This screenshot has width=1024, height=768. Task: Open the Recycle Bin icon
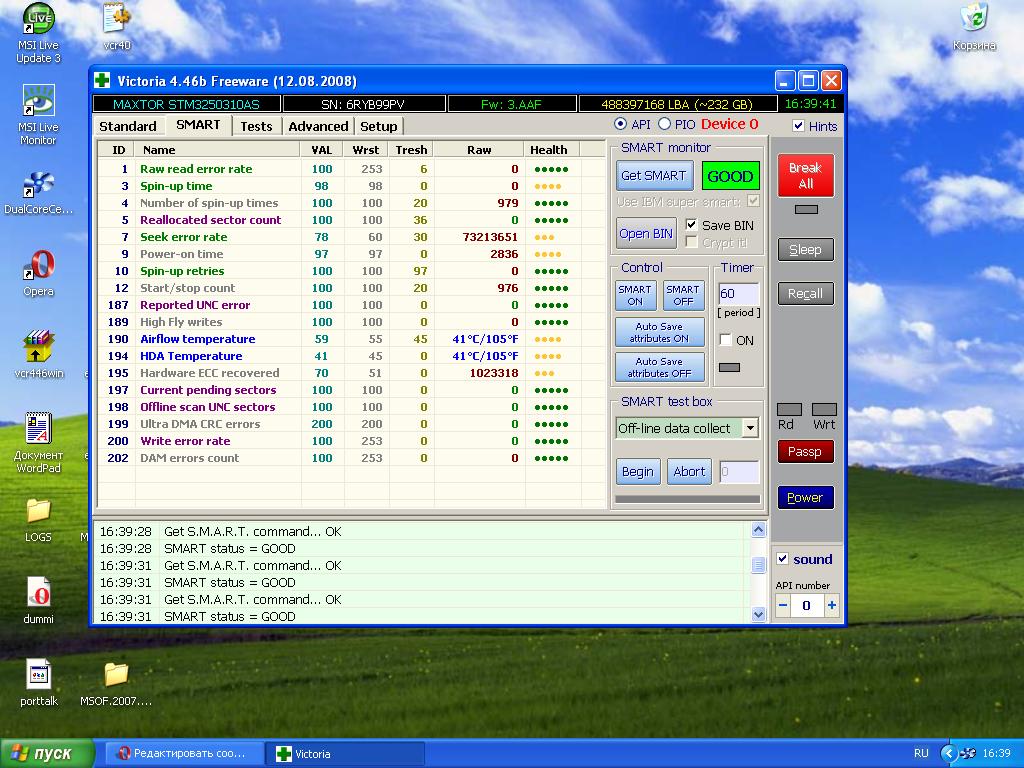click(974, 19)
